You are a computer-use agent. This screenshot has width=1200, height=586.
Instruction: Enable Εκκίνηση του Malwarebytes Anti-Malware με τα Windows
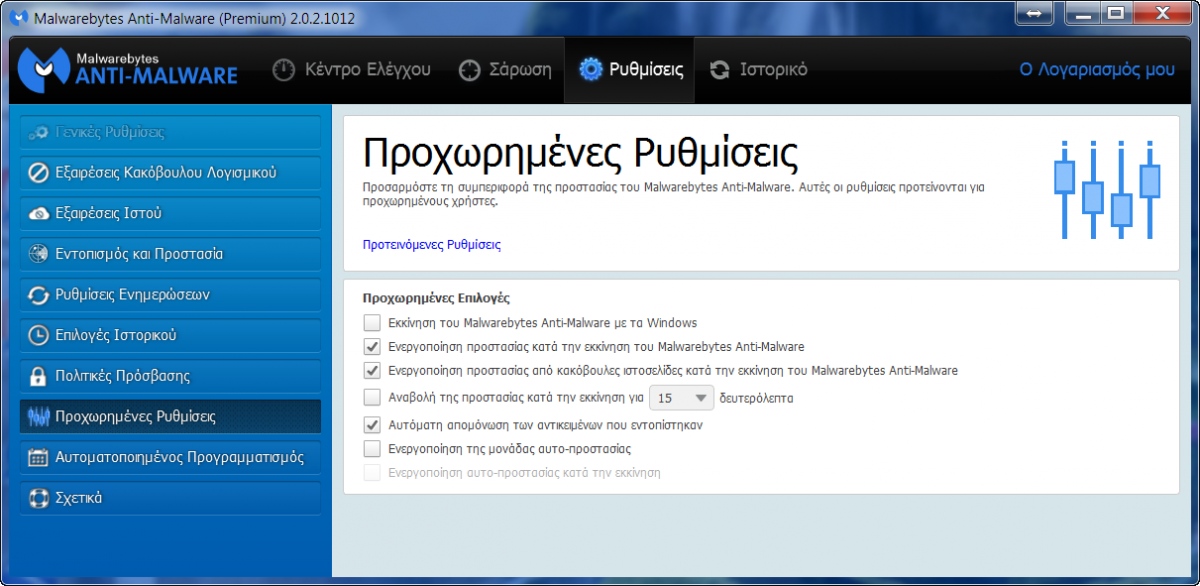(x=372, y=323)
